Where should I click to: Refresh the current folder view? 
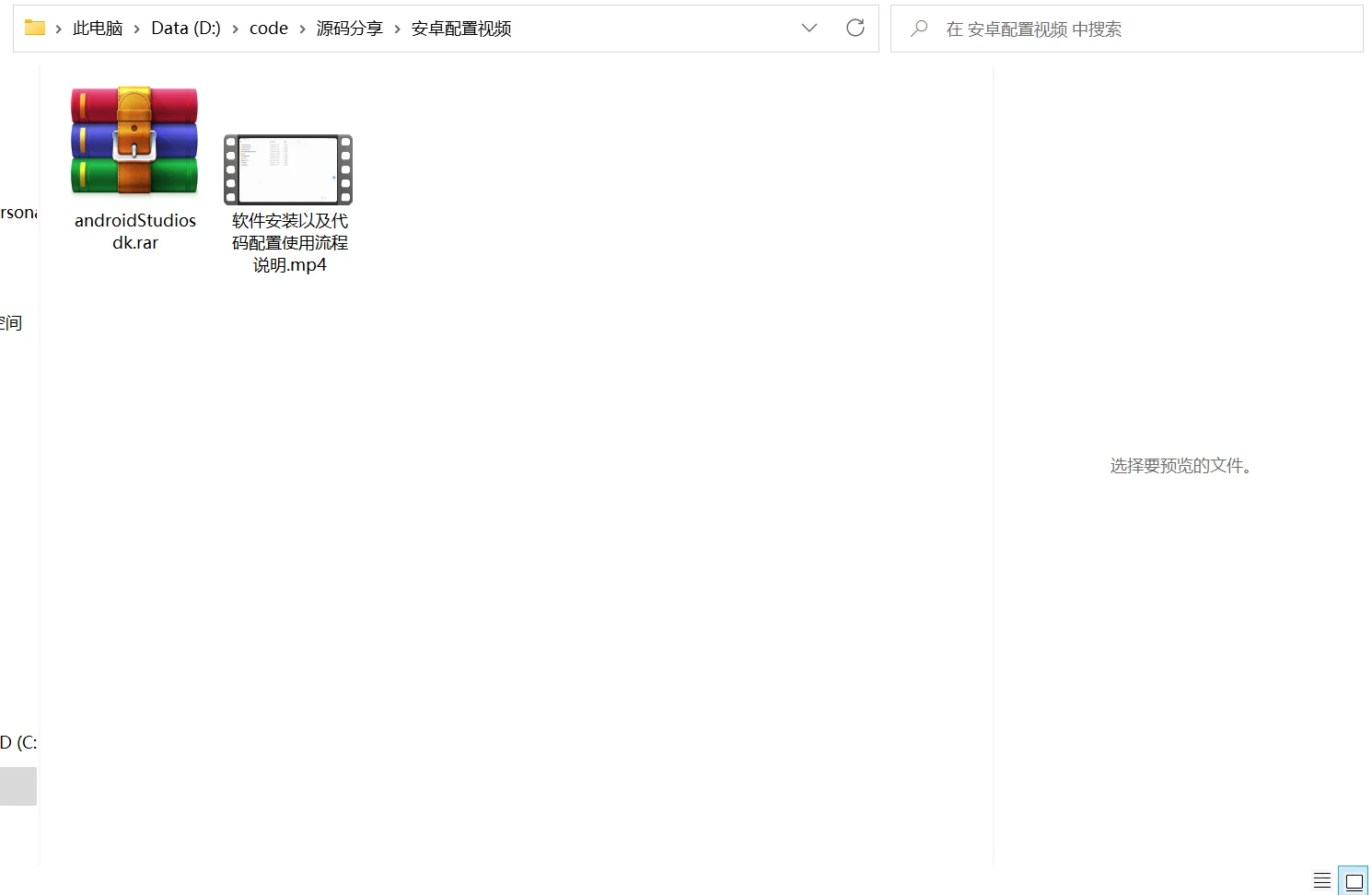pos(855,28)
